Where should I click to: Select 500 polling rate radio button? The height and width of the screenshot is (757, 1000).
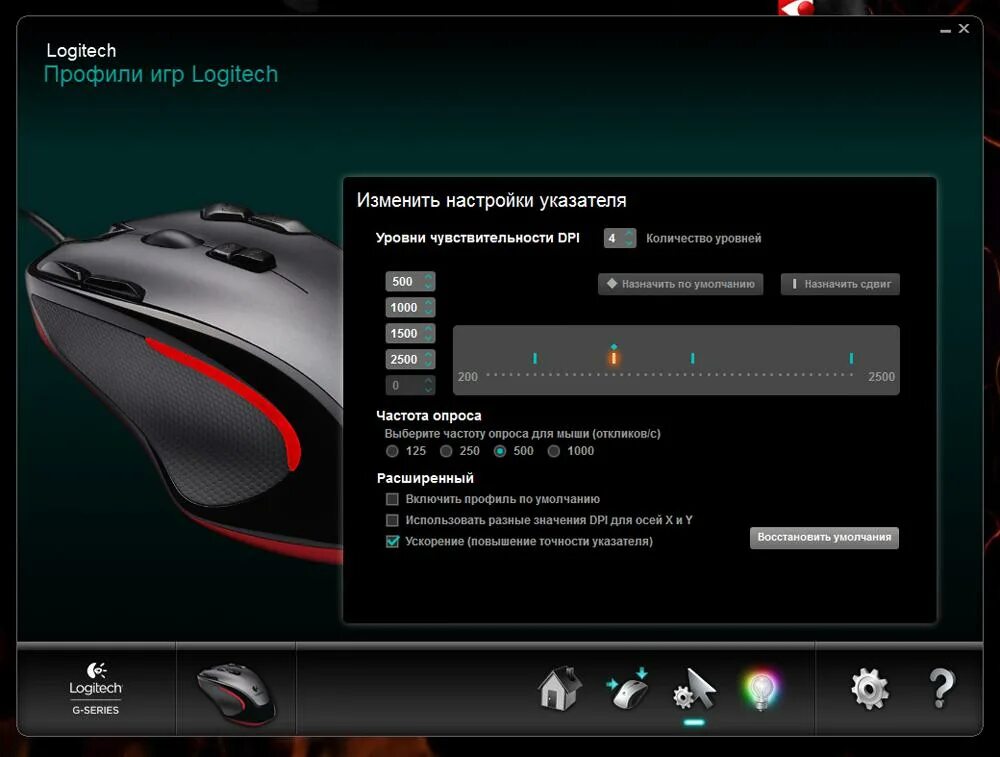500,452
